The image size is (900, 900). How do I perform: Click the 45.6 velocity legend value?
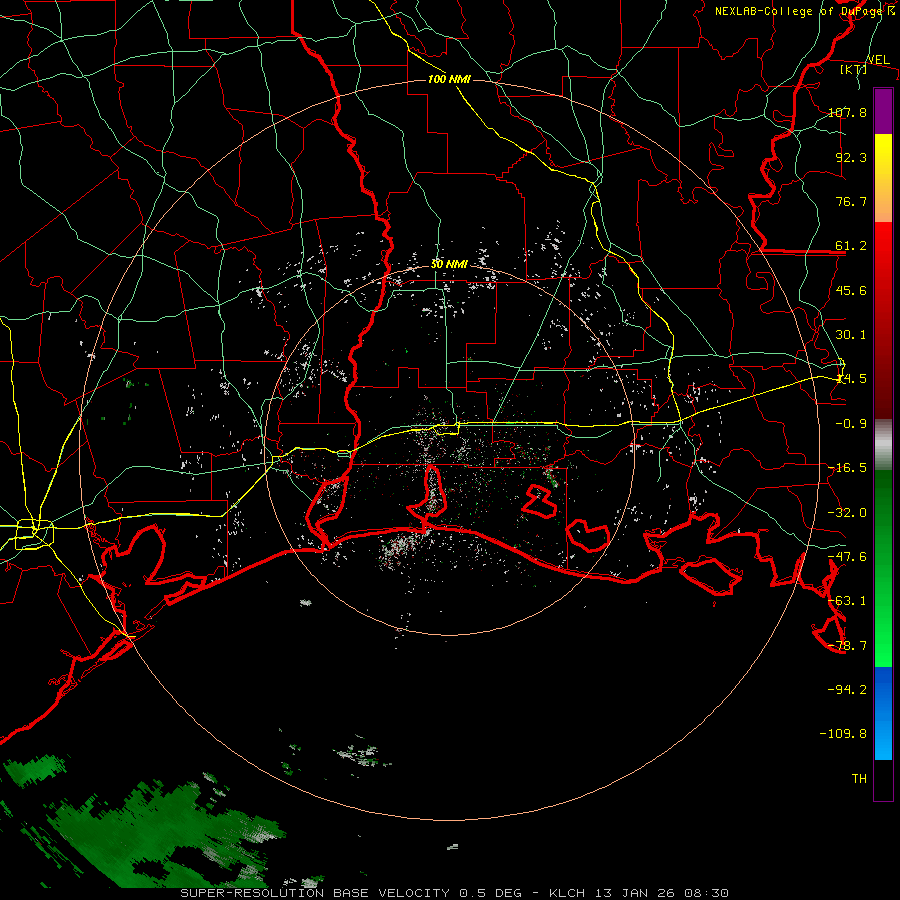[851, 290]
